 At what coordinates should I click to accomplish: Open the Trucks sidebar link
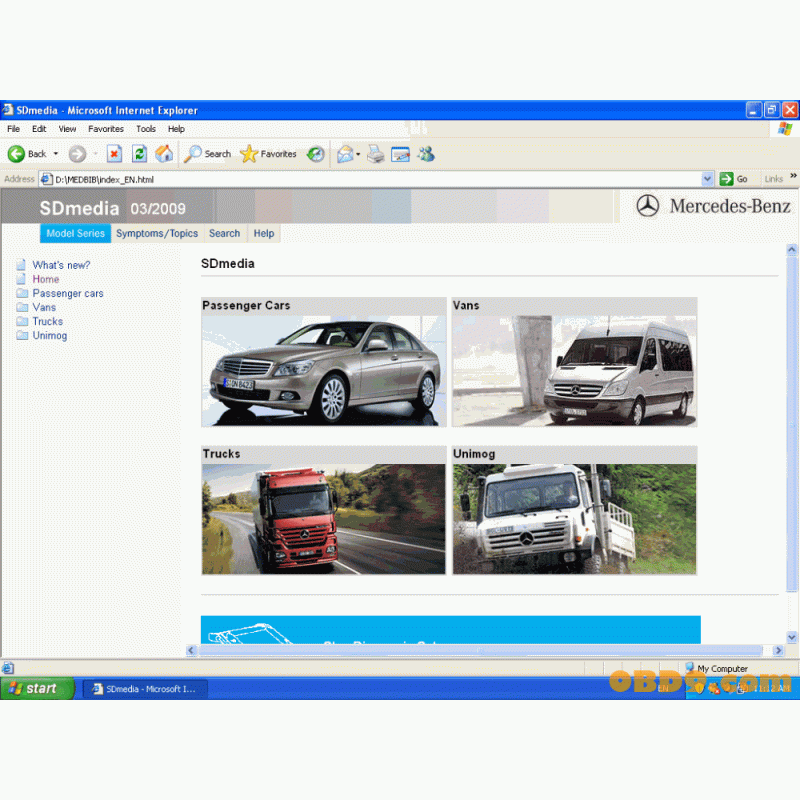pyautogui.click(x=48, y=321)
